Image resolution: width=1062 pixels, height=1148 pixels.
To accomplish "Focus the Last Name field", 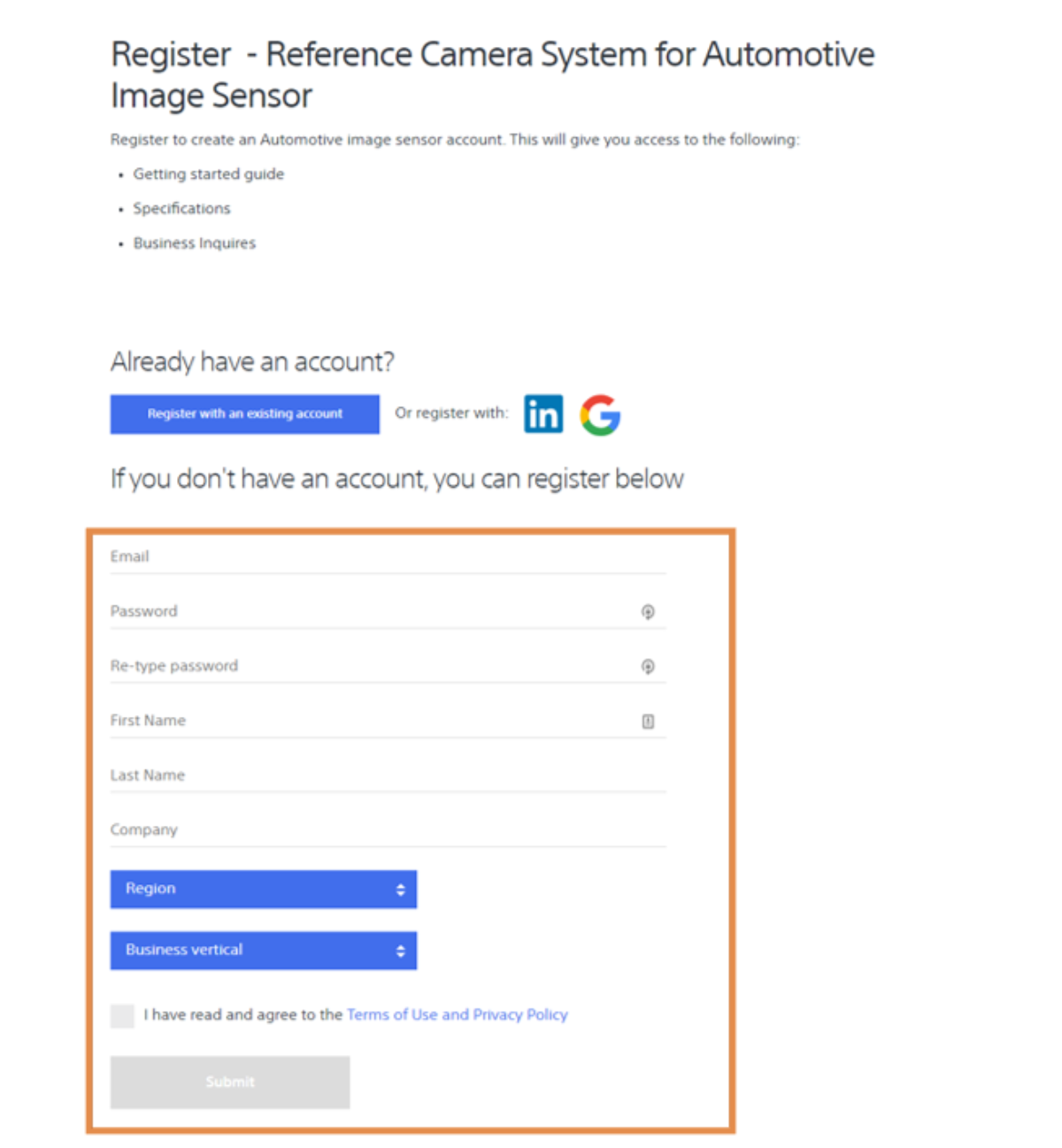I will point(388,775).
